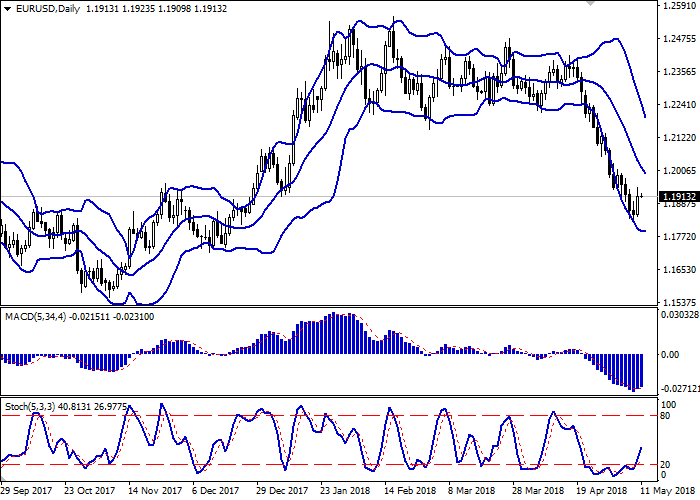Viewport: 700px width, 500px height.
Task: Click the current price tag 1.19132
Action: [677, 197]
